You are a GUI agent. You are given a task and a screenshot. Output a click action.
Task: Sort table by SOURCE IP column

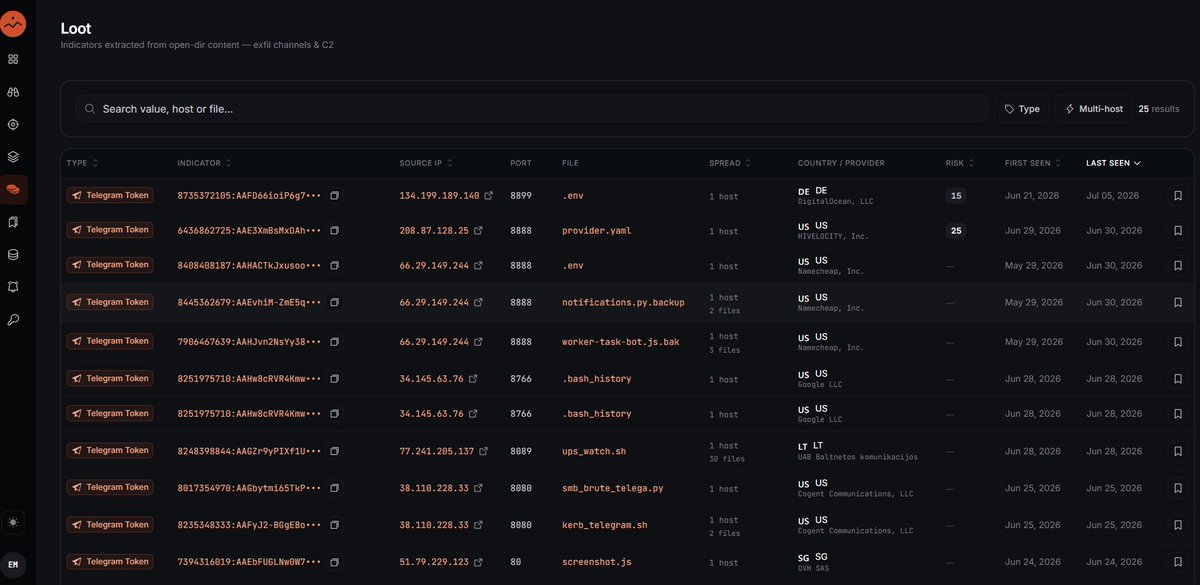pos(427,163)
